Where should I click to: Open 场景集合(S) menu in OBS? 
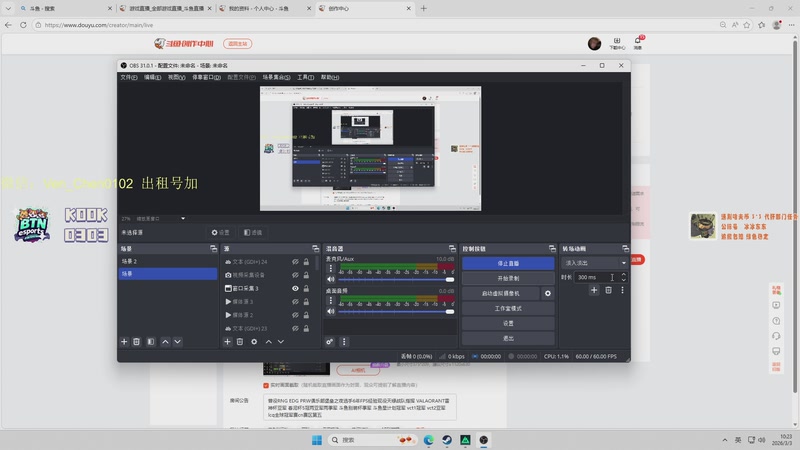[x=277, y=78]
